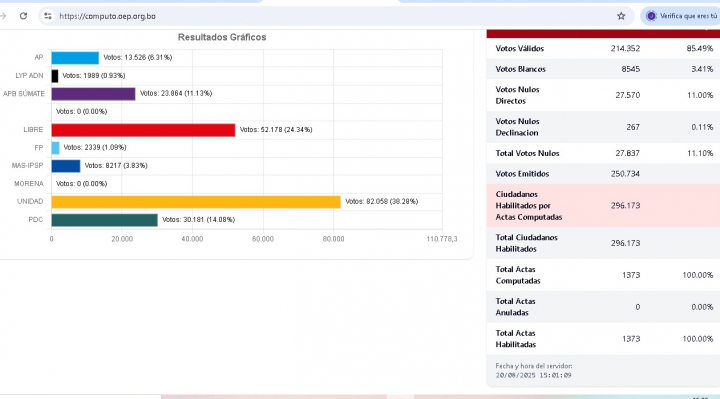Click the '80.000' x-axis tick

pyautogui.click(x=333, y=239)
